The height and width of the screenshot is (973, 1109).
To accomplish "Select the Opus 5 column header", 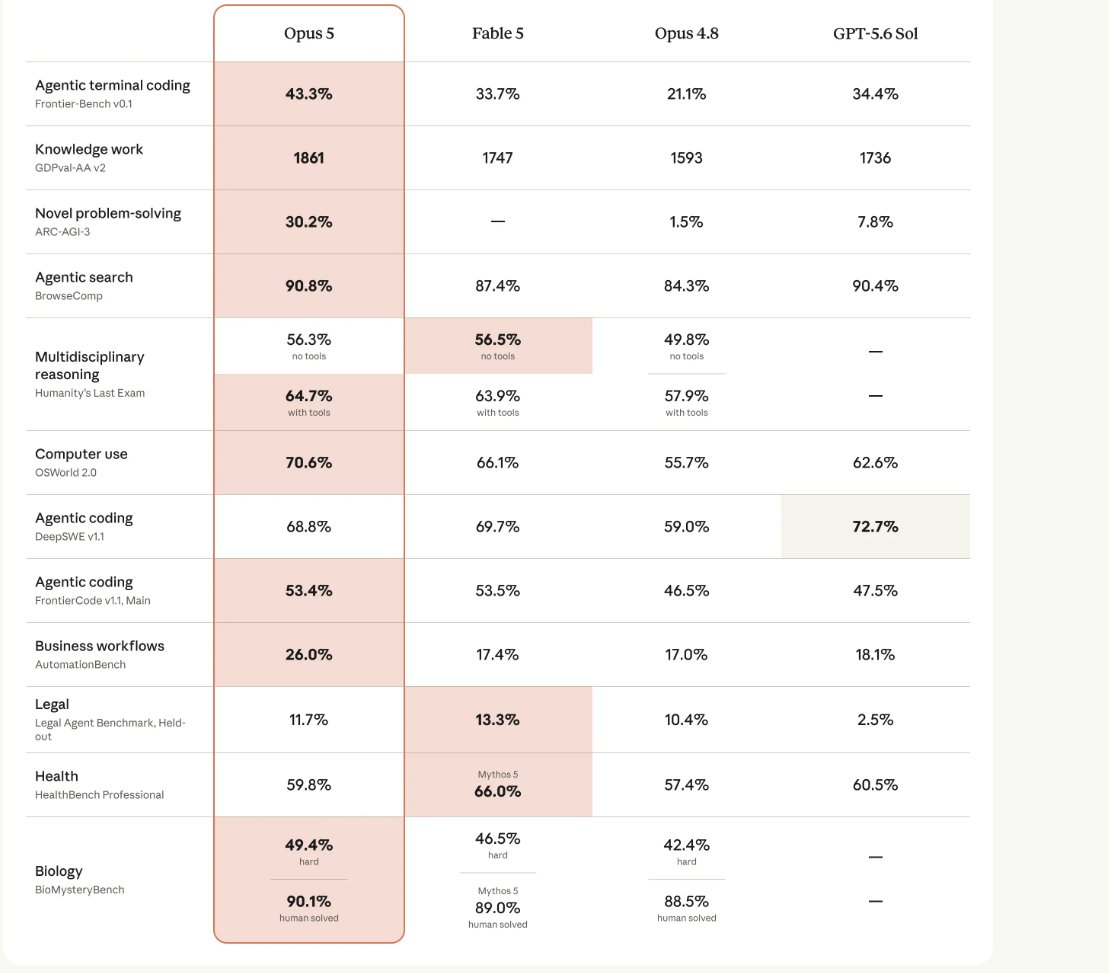I will 309,33.
